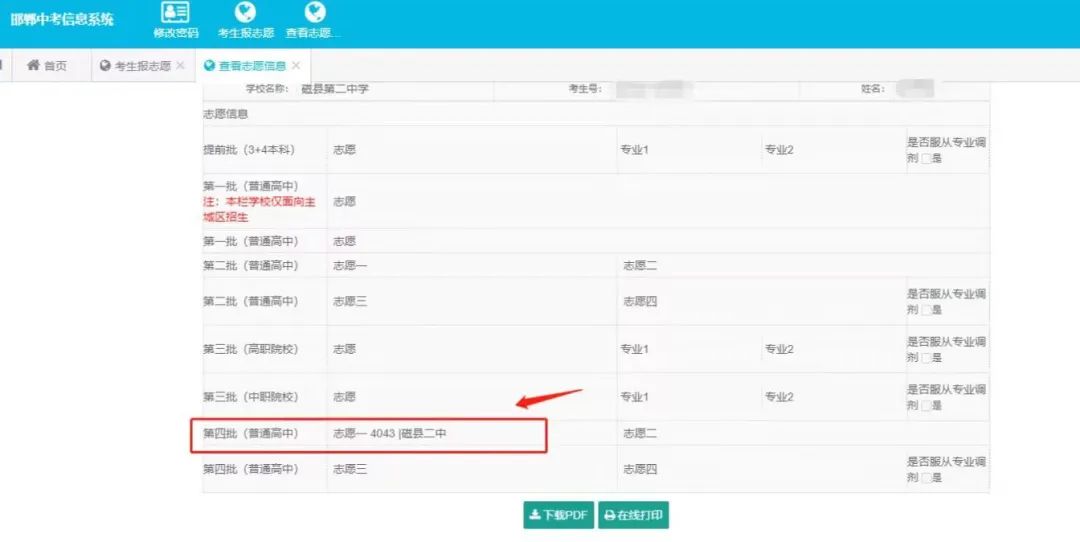Image resolution: width=1080 pixels, height=542 pixels.
Task: Tick 服从专业调剂 in 第二批 志愿三 row
Action: point(926,310)
